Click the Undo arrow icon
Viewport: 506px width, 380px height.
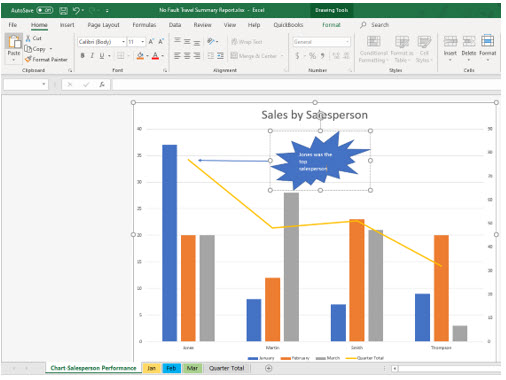tap(76, 11)
